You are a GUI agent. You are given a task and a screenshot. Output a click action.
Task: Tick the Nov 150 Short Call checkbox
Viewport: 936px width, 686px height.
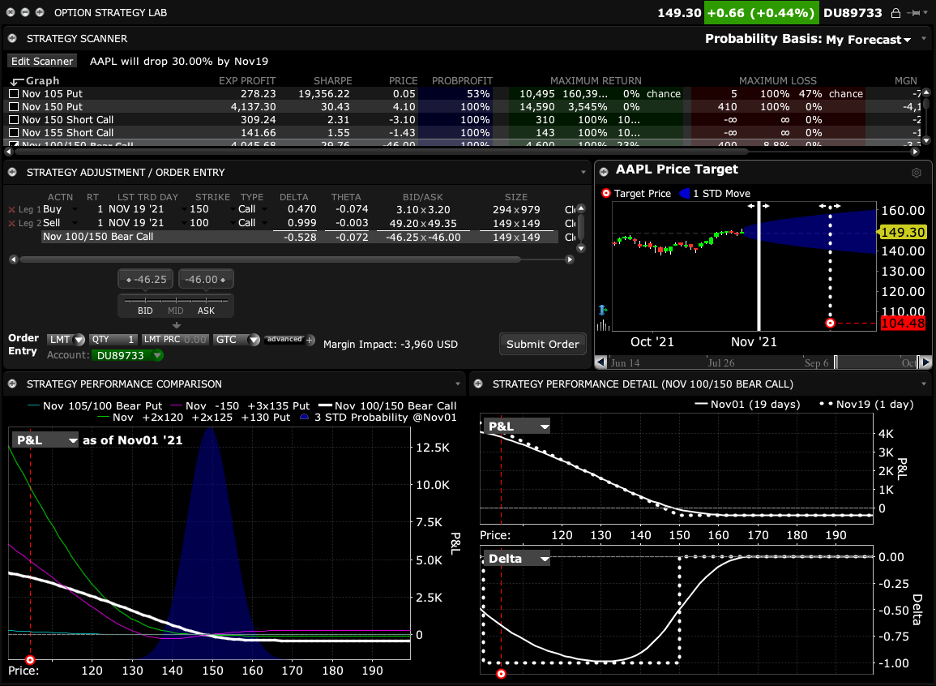(14, 120)
